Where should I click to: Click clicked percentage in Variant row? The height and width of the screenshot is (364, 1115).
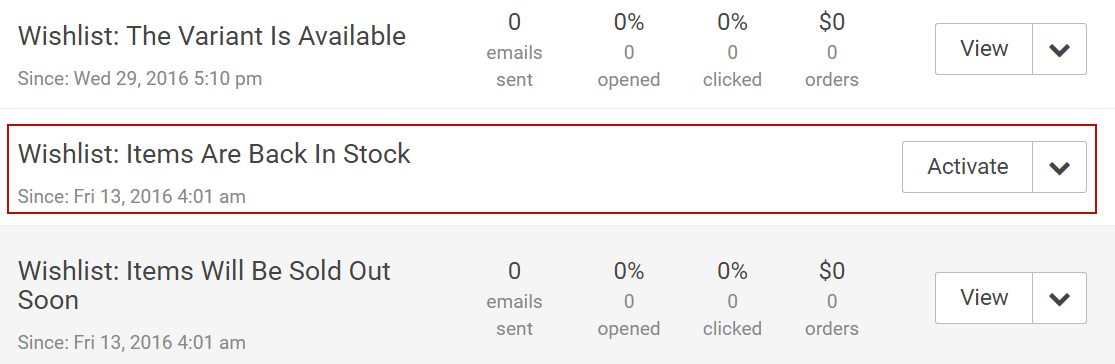coord(732,51)
